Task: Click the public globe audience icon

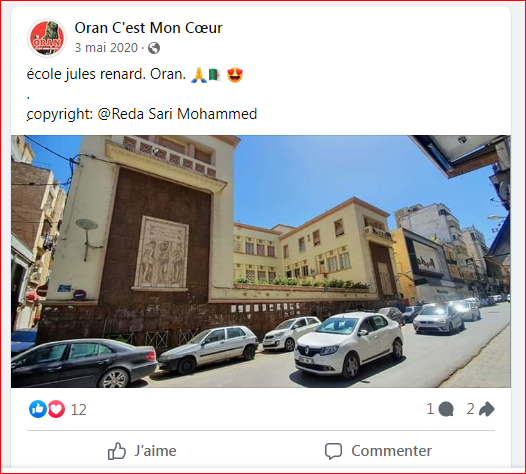Action: (x=154, y=48)
